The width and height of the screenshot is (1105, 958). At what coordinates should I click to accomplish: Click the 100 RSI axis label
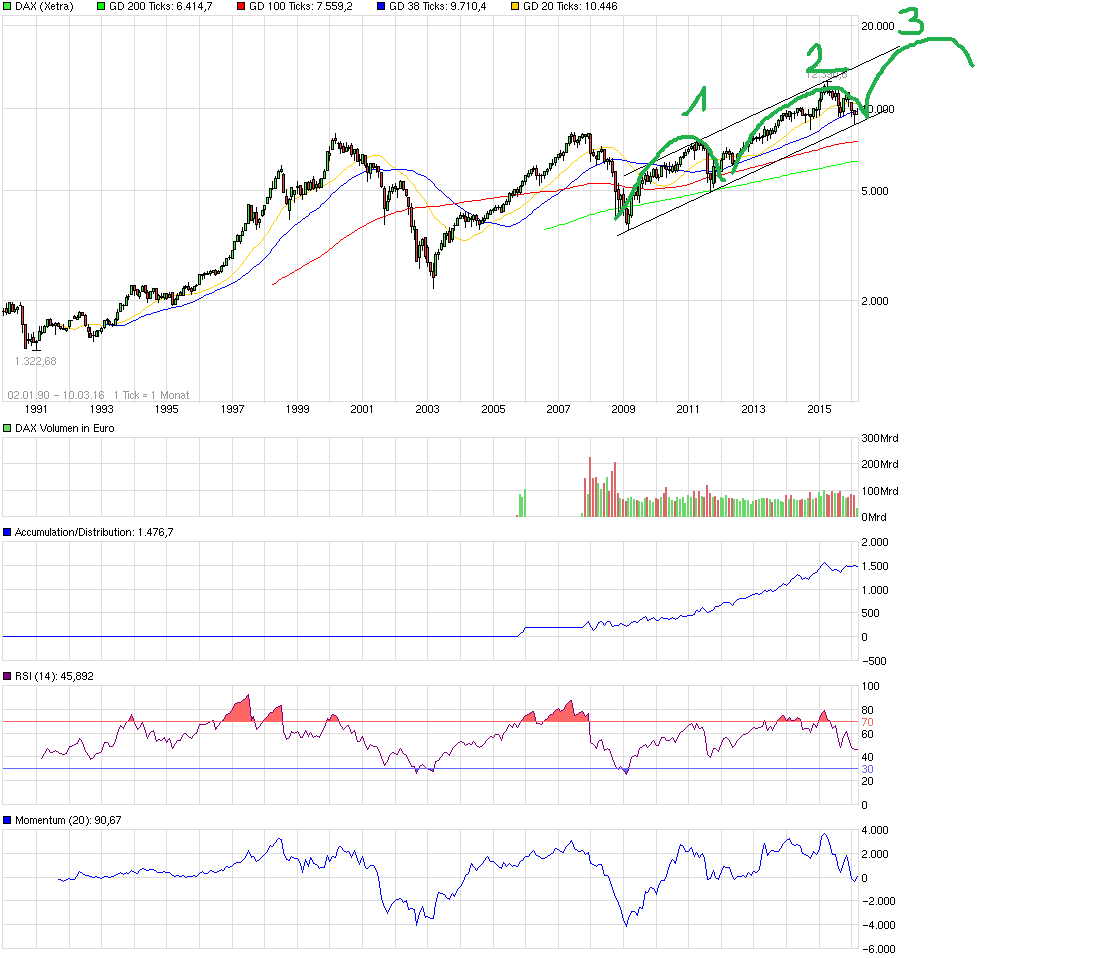(x=870, y=687)
